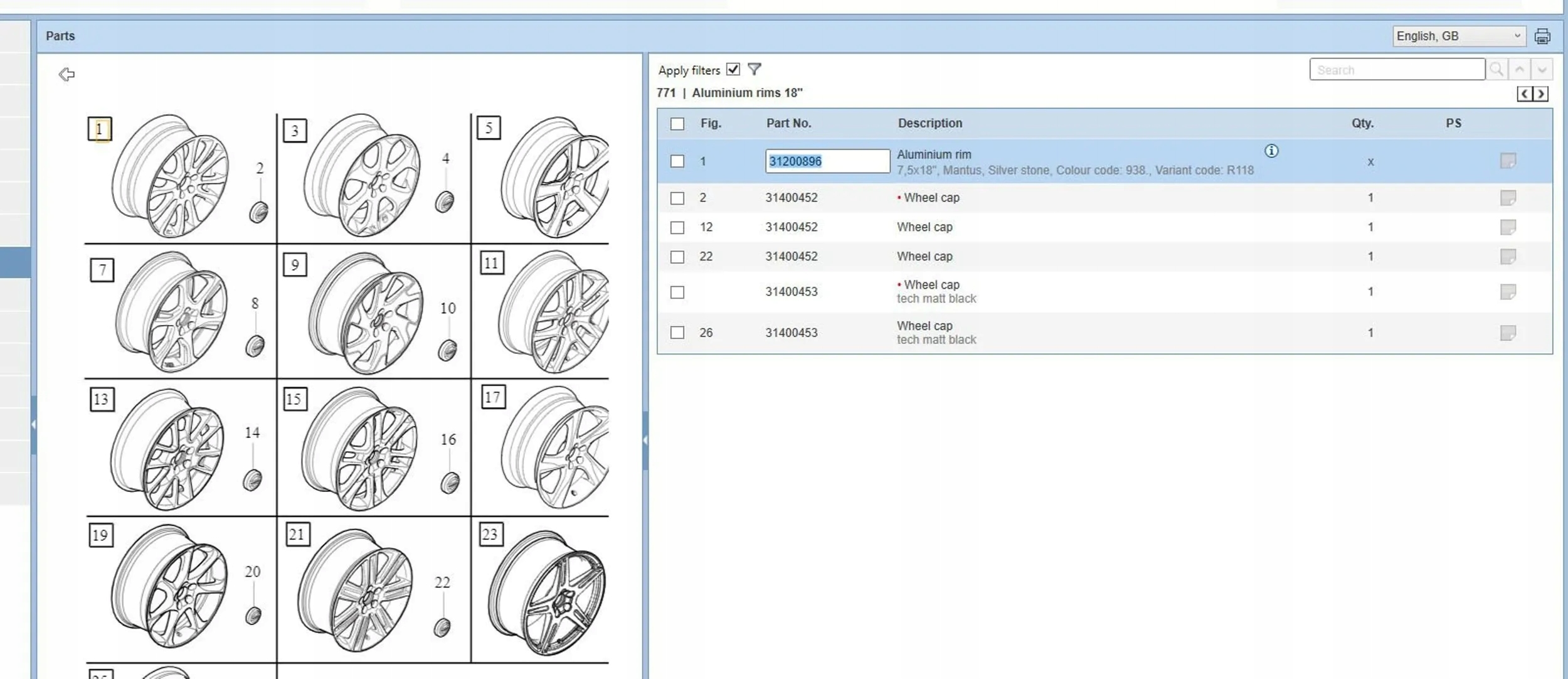
Task: Select figure number 23 in diagram
Action: click(490, 535)
